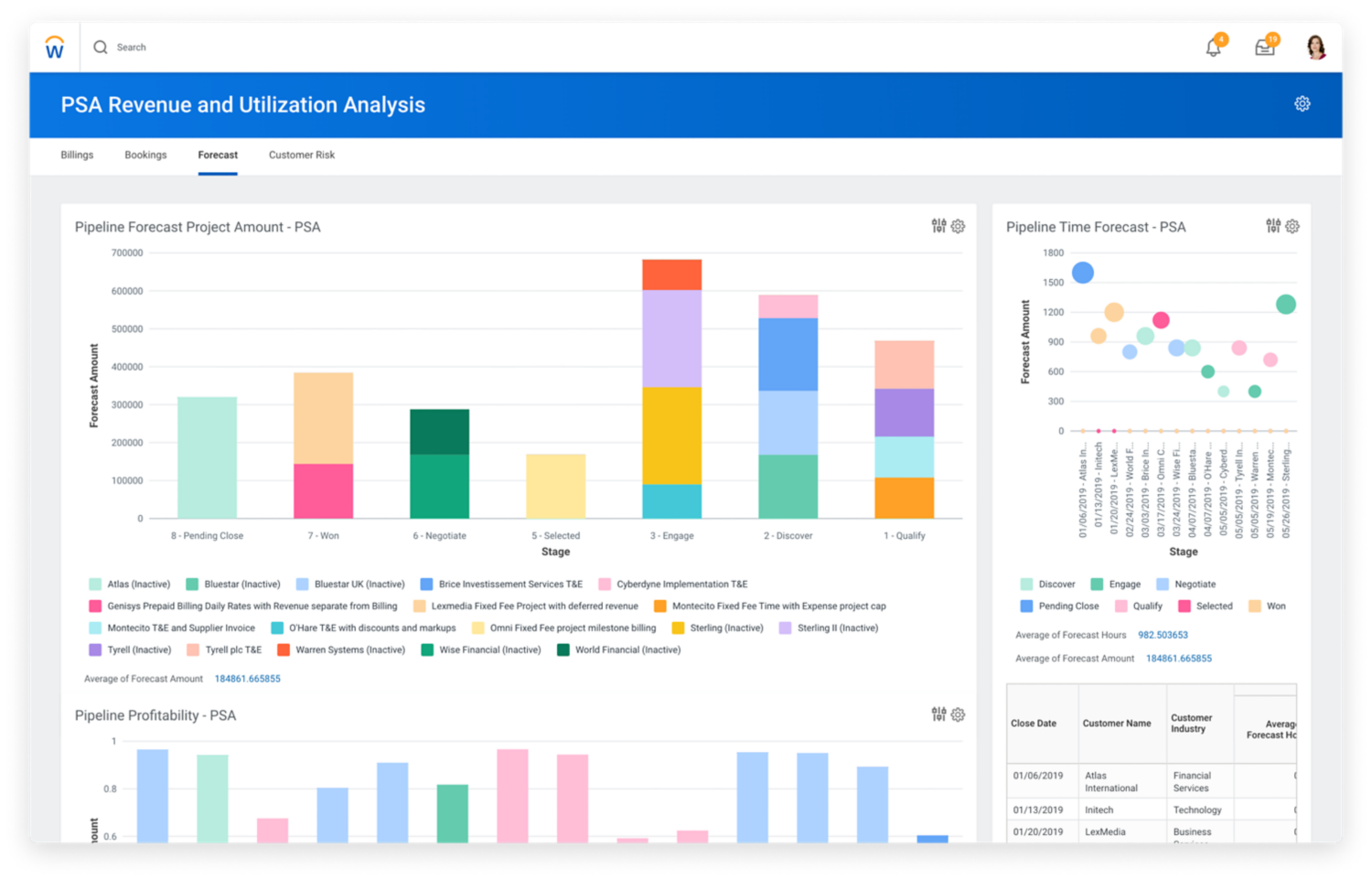Open filter sliders icon for Pipeline Profitability
Screen dimensions: 1372x880
[938, 714]
